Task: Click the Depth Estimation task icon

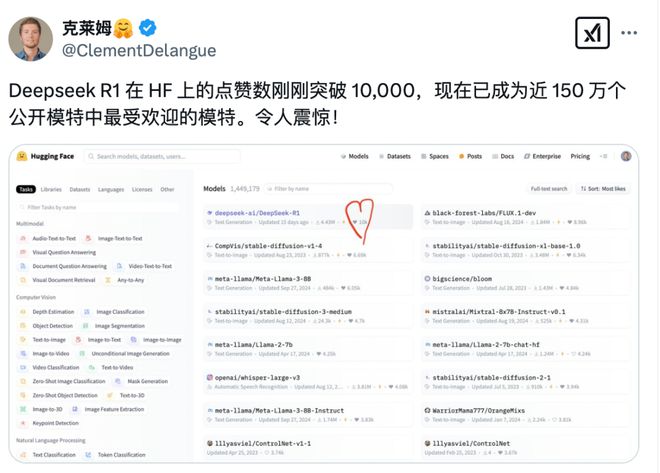Action: [23, 312]
